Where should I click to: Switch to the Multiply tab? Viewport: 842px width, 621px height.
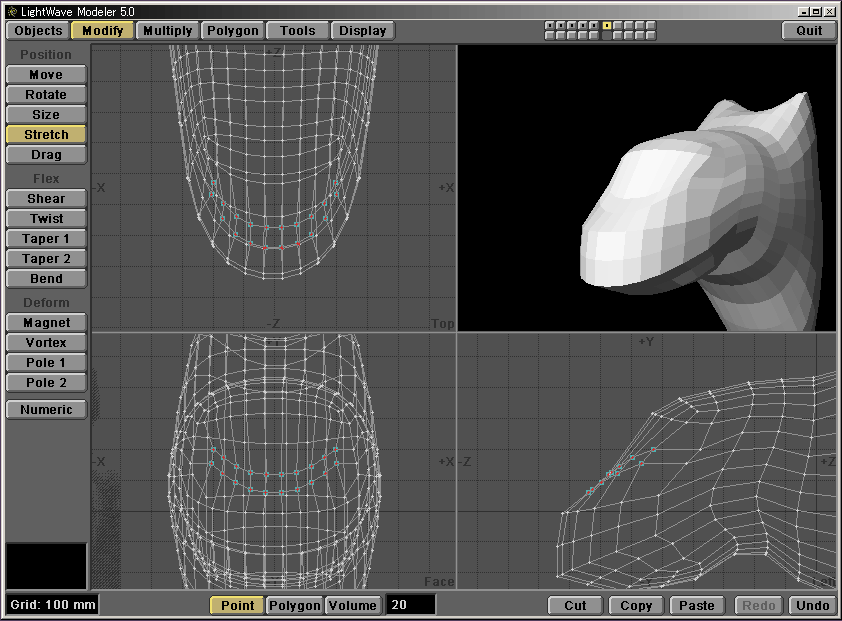(167, 31)
